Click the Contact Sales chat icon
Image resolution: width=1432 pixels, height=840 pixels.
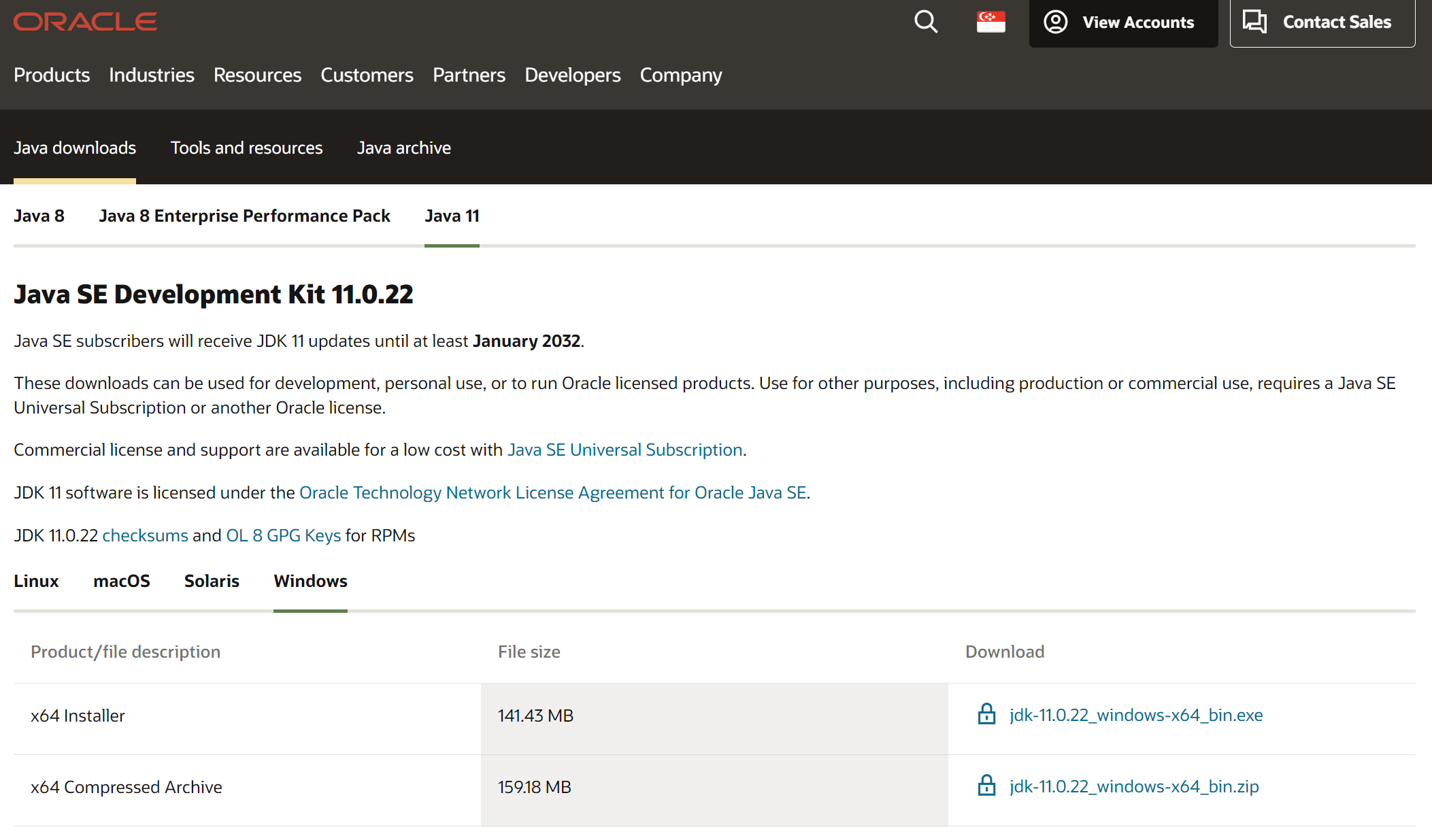click(x=1255, y=20)
